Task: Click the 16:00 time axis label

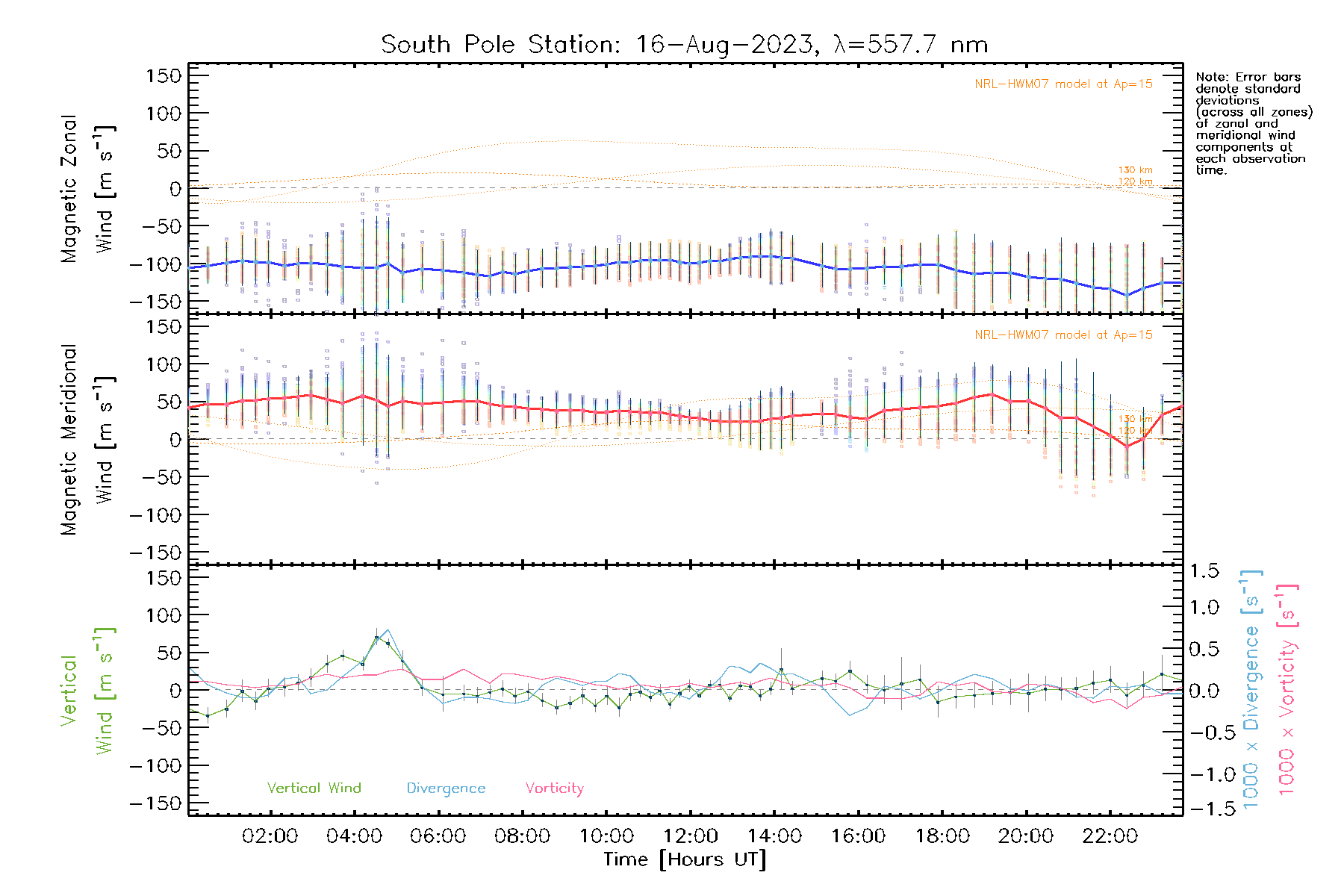Action: (858, 836)
